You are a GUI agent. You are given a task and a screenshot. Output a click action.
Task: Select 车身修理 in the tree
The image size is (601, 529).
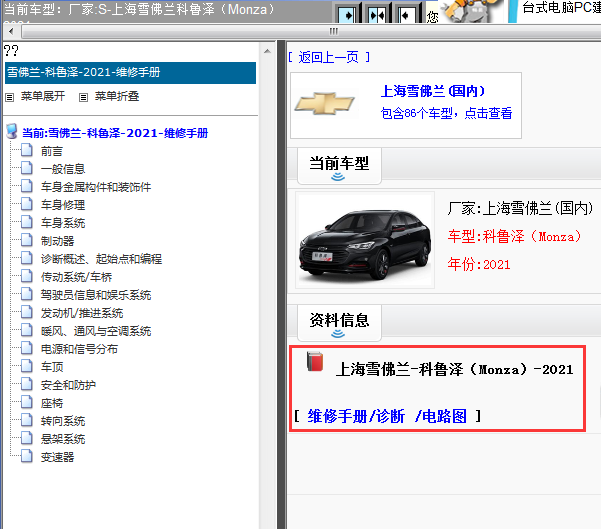point(63,205)
